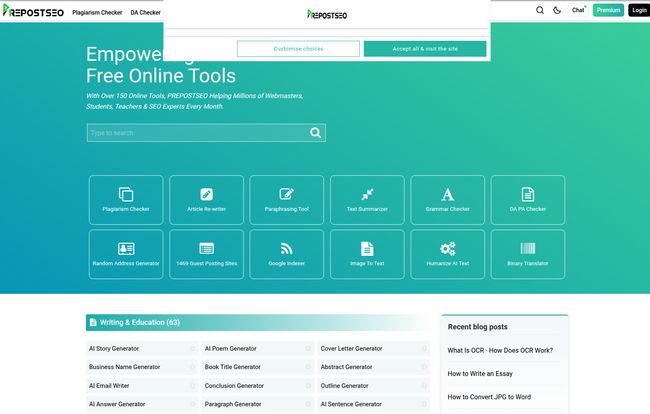650x414 pixels.
Task: Click the Recent blog posts heading
Action: pos(478,327)
